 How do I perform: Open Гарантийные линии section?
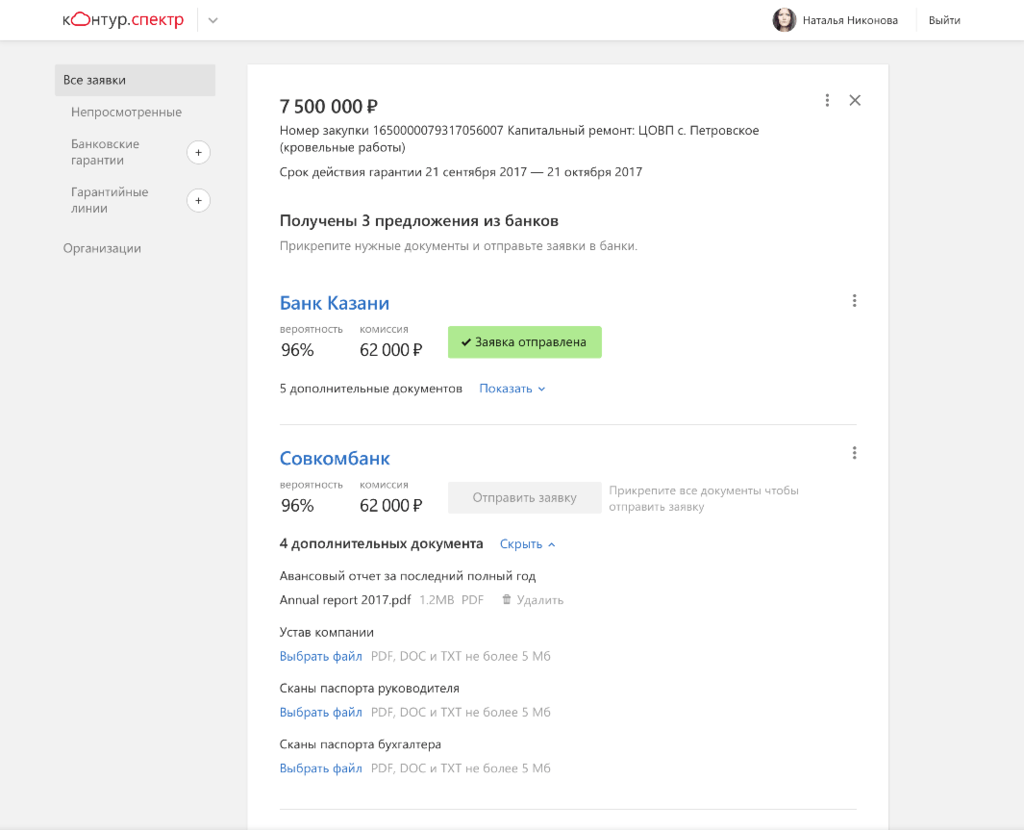pos(110,200)
